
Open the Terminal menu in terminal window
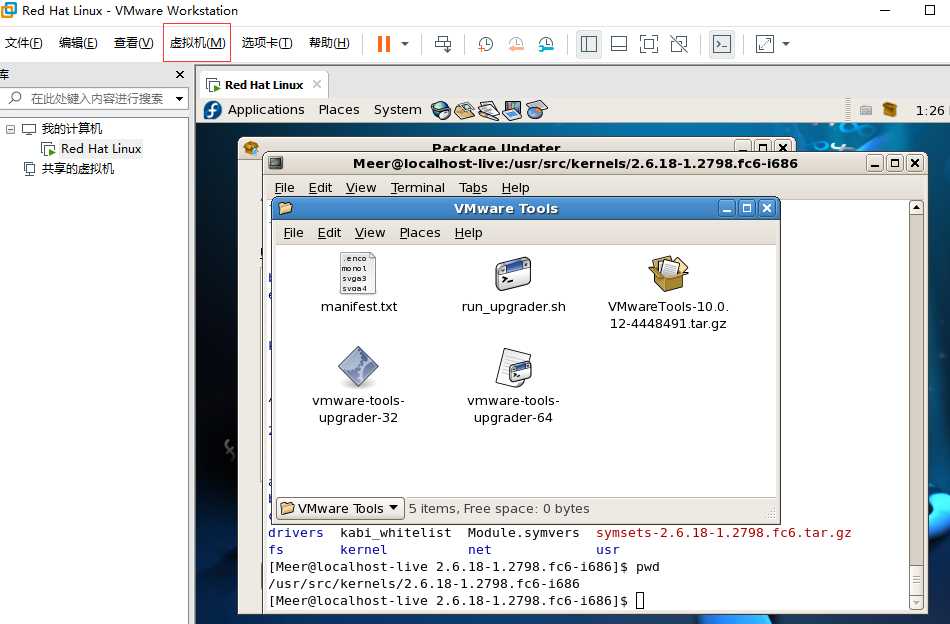pyautogui.click(x=417, y=187)
